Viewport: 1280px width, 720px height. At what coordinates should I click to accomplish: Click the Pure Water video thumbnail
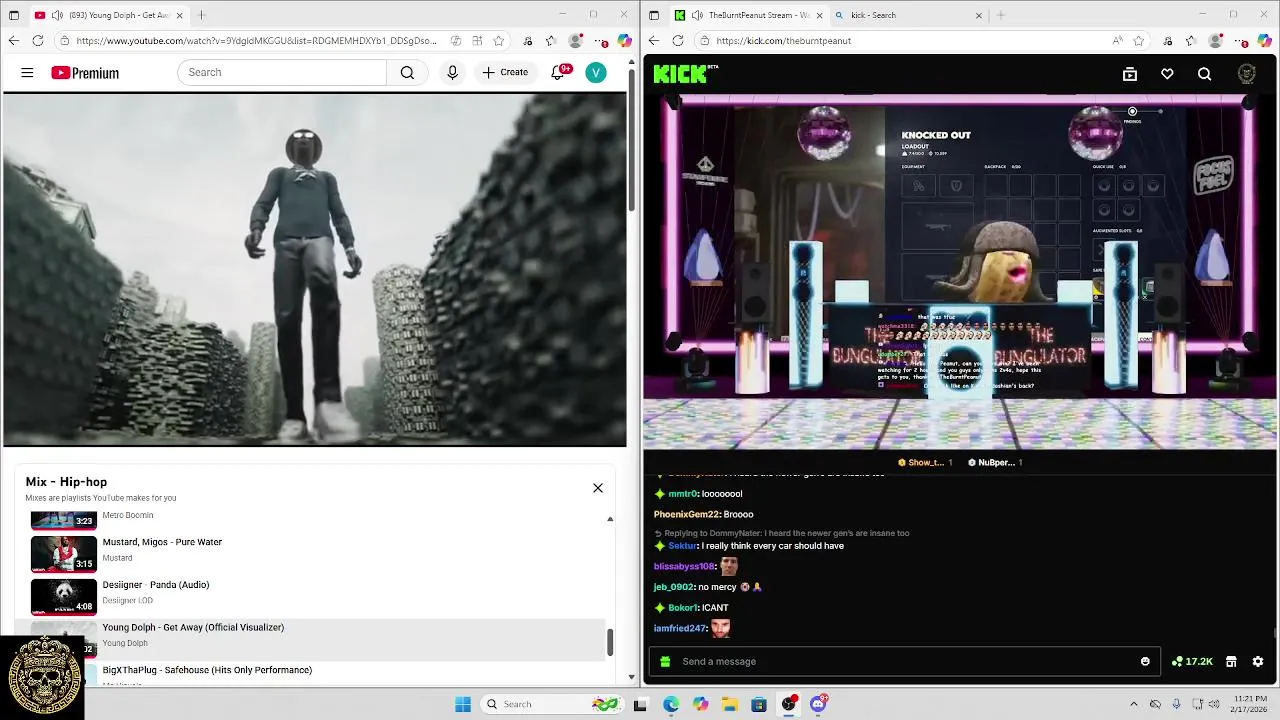pos(64,554)
